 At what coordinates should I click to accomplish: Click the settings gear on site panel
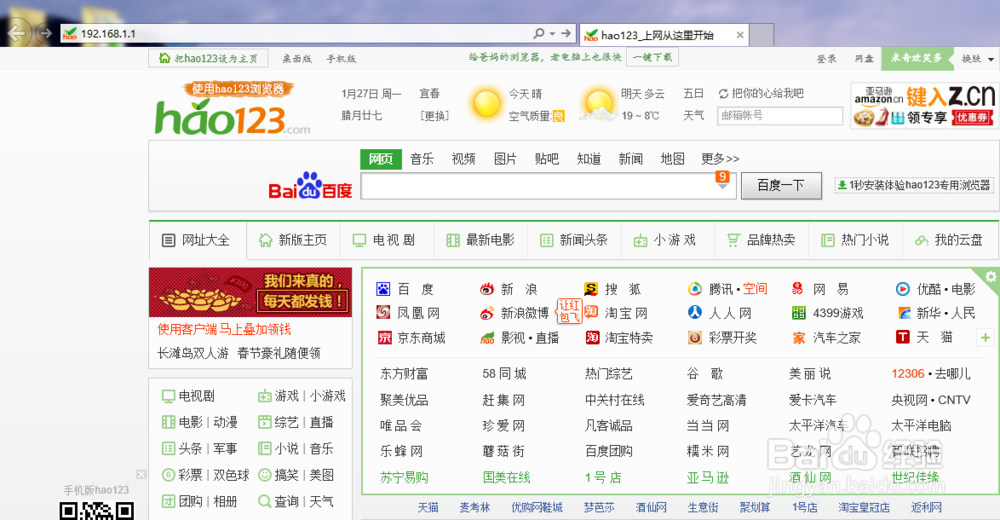pyautogui.click(x=990, y=277)
